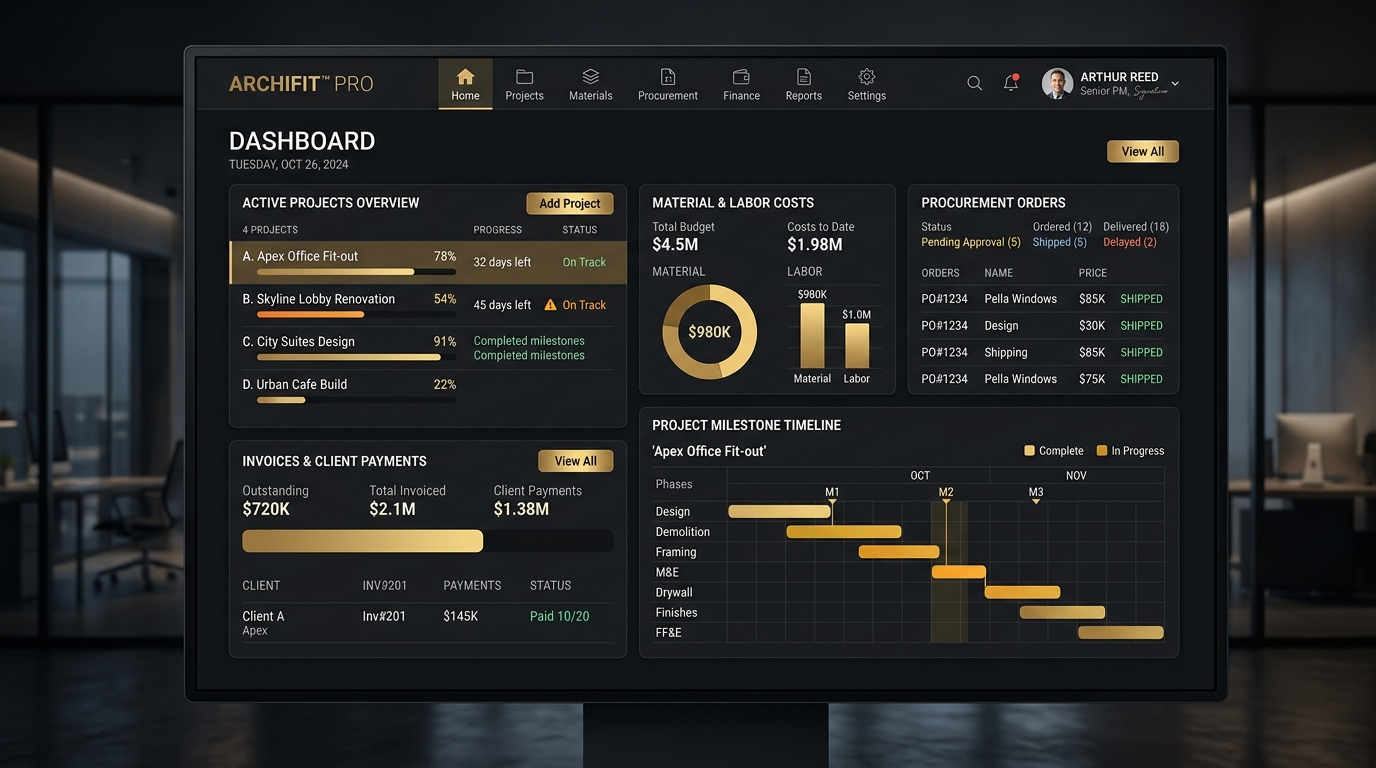
Task: Open the Design $30K purchase order
Action: coord(1042,326)
